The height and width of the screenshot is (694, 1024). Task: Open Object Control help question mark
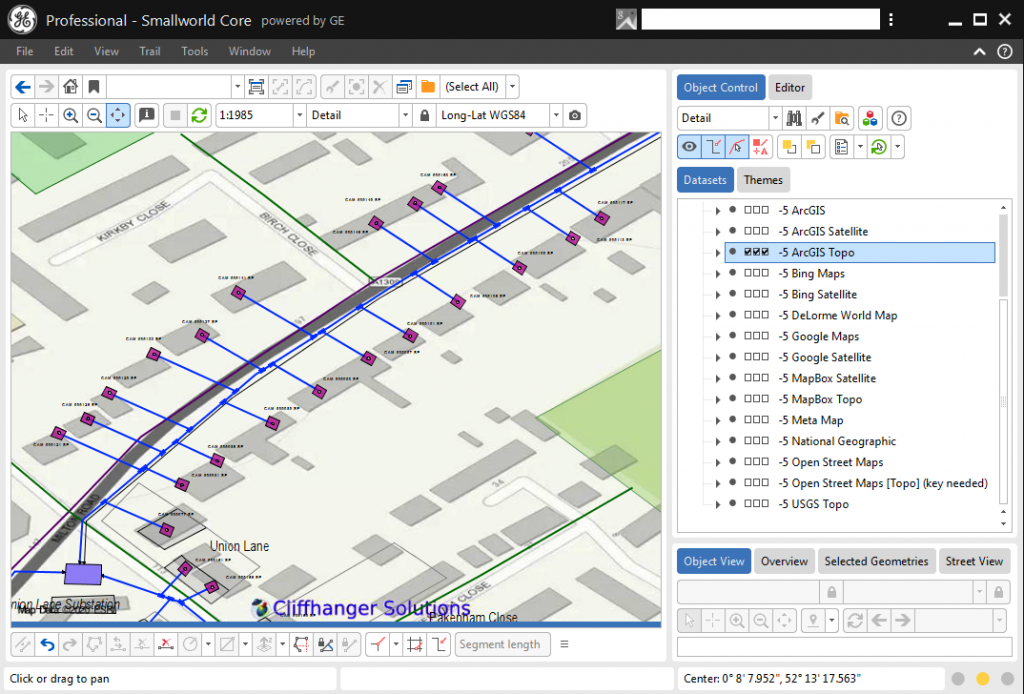tap(899, 118)
